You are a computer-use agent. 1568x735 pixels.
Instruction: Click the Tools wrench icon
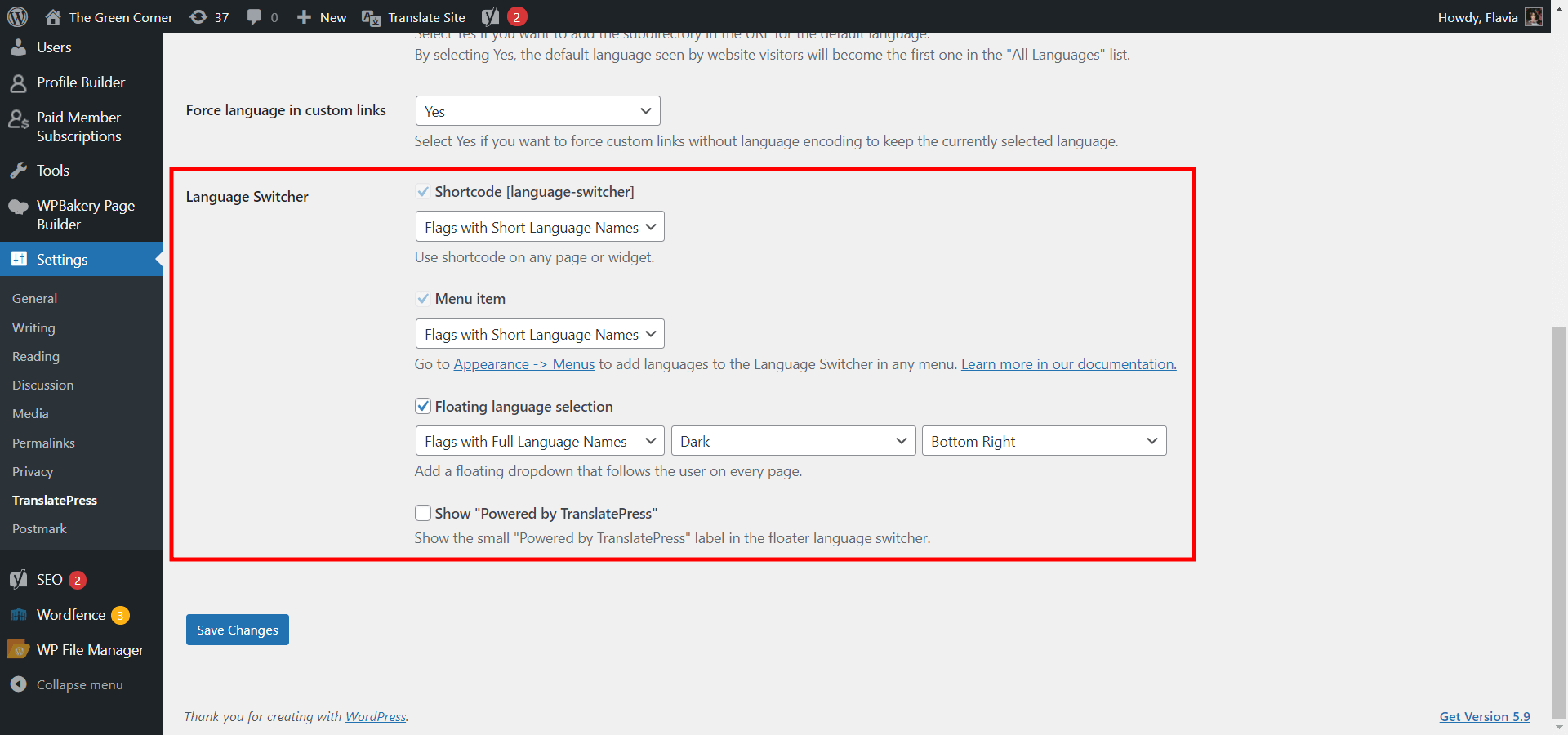coord(18,171)
